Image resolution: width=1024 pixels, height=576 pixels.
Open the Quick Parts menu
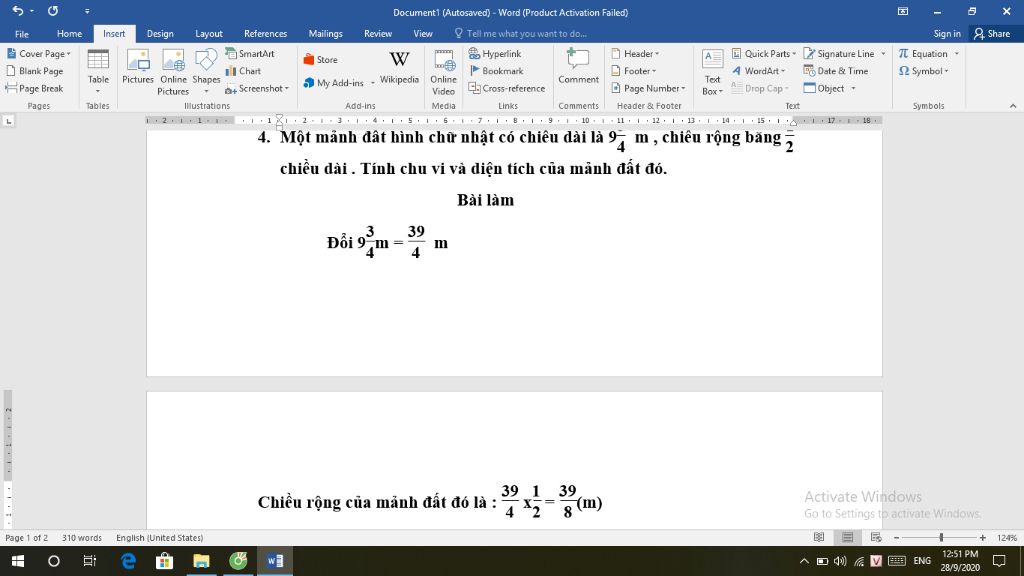(x=764, y=54)
